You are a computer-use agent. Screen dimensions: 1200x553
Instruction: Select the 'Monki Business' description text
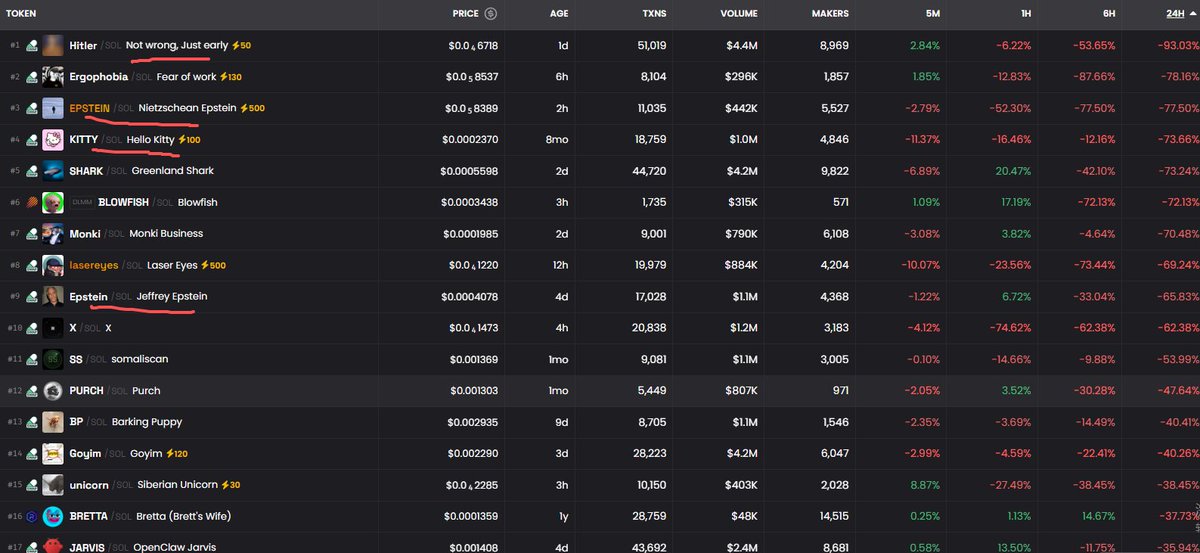[x=166, y=234]
